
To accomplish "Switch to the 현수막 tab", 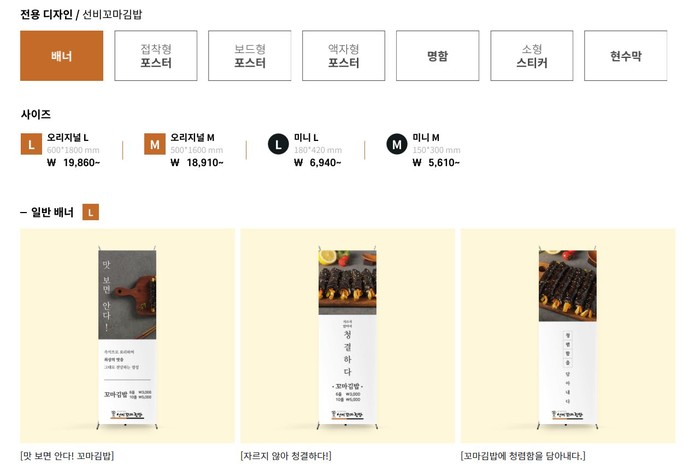I will pyautogui.click(x=625, y=56).
